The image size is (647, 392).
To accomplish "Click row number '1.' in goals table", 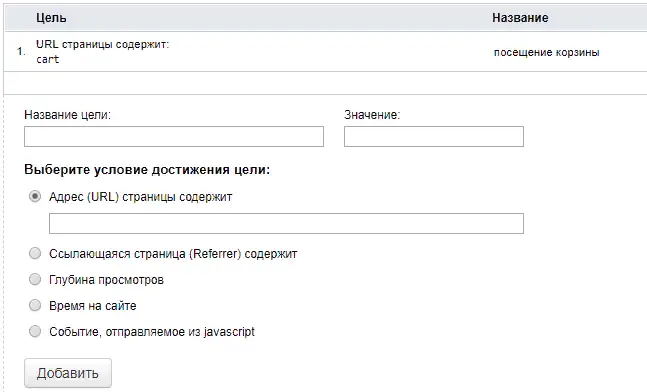I will click(21, 52).
